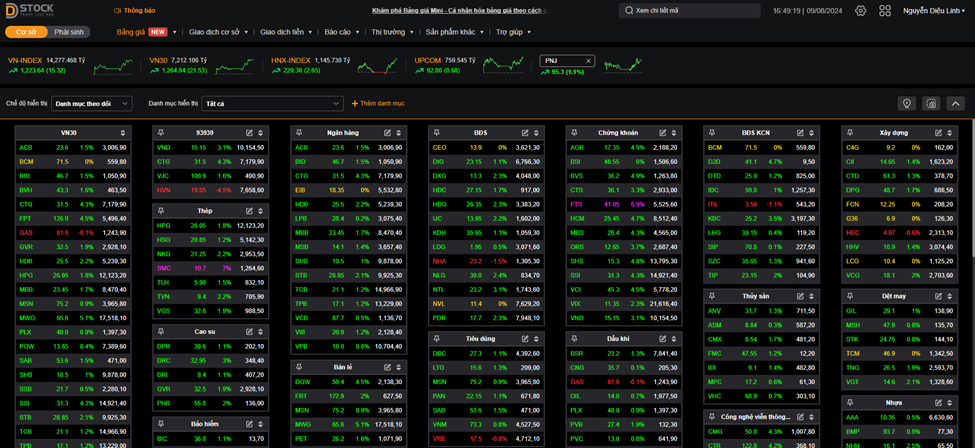Pin the Xây dựng panel
This screenshot has width=975, height=448.
[x=851, y=133]
